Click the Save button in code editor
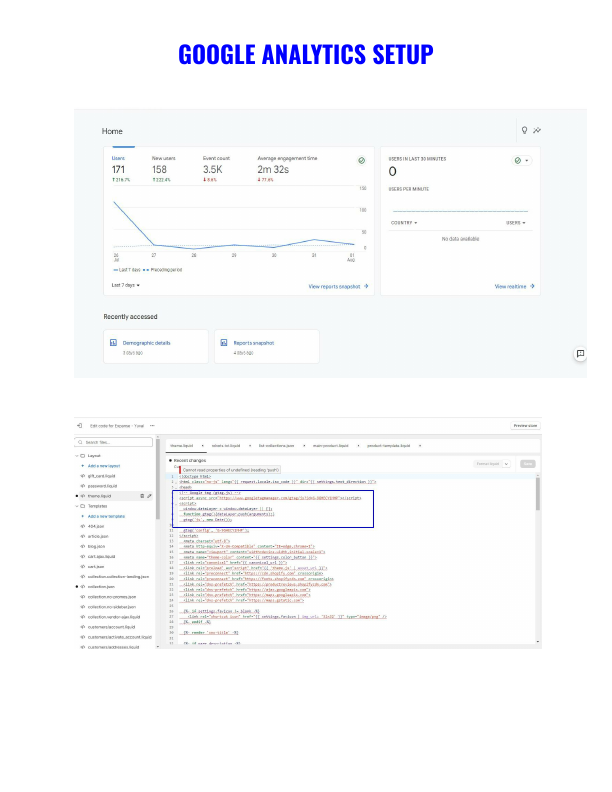 click(528, 464)
